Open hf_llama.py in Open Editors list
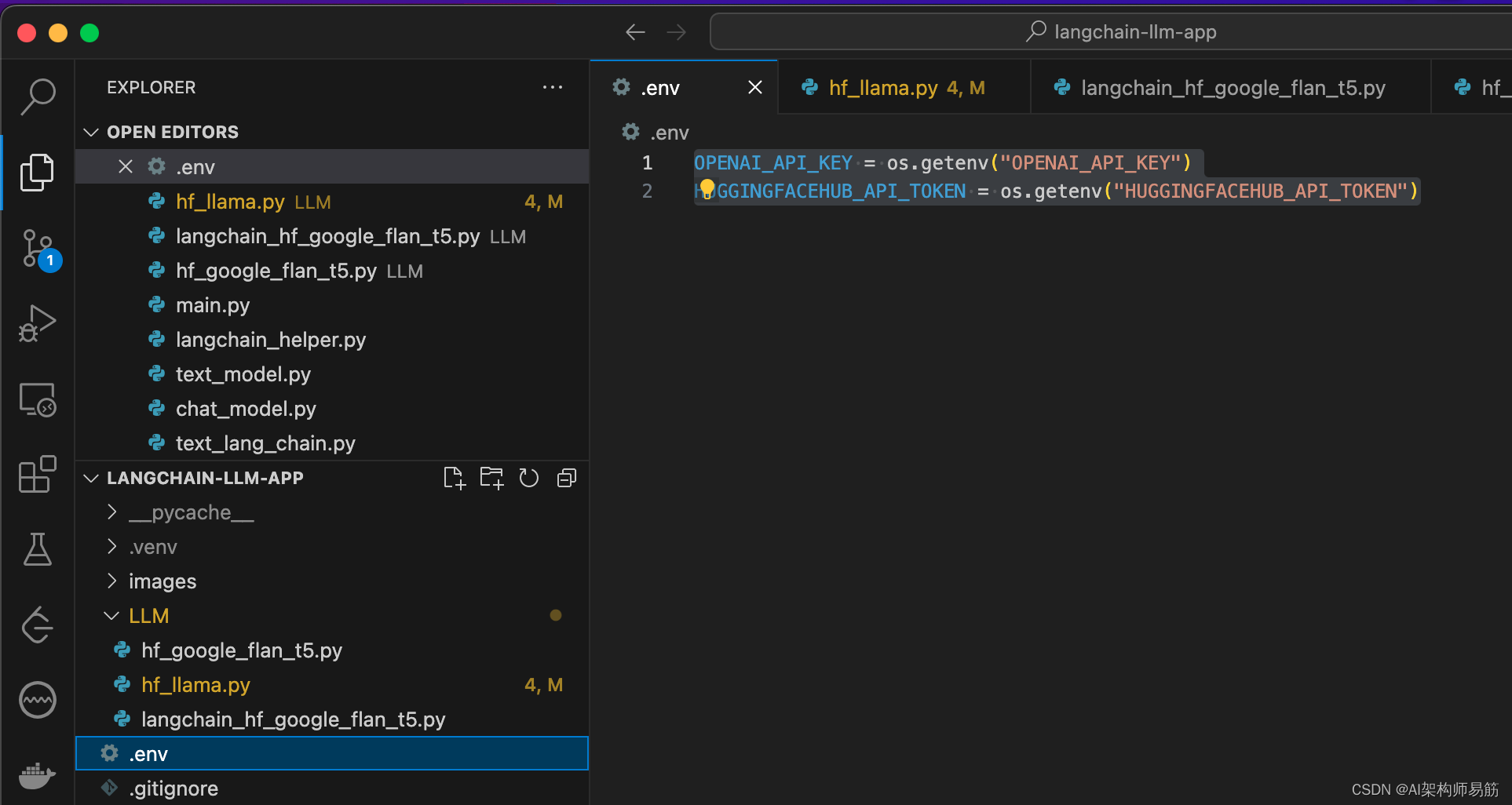The width and height of the screenshot is (1512, 805). click(331, 202)
